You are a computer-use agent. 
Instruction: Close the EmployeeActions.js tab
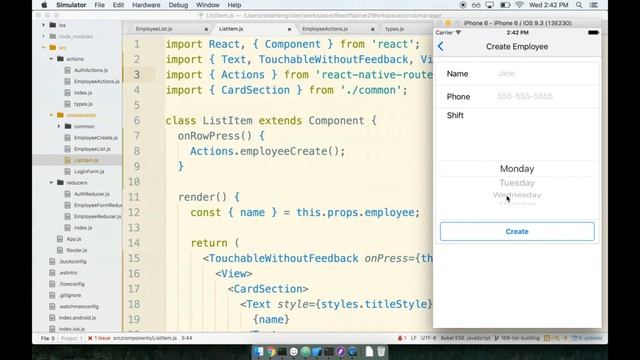pos(373,29)
